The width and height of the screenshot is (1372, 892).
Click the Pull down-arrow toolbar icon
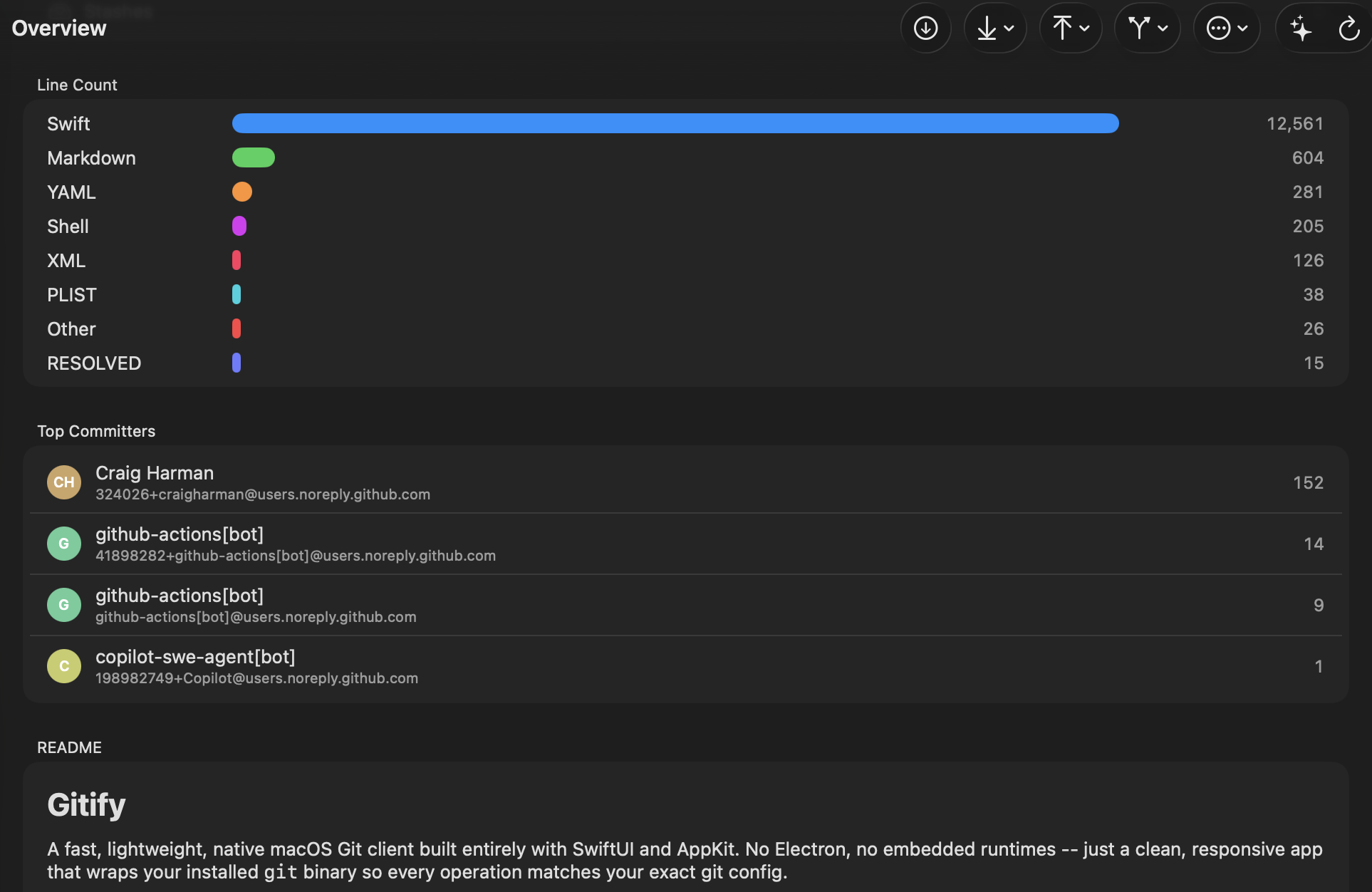(x=987, y=28)
